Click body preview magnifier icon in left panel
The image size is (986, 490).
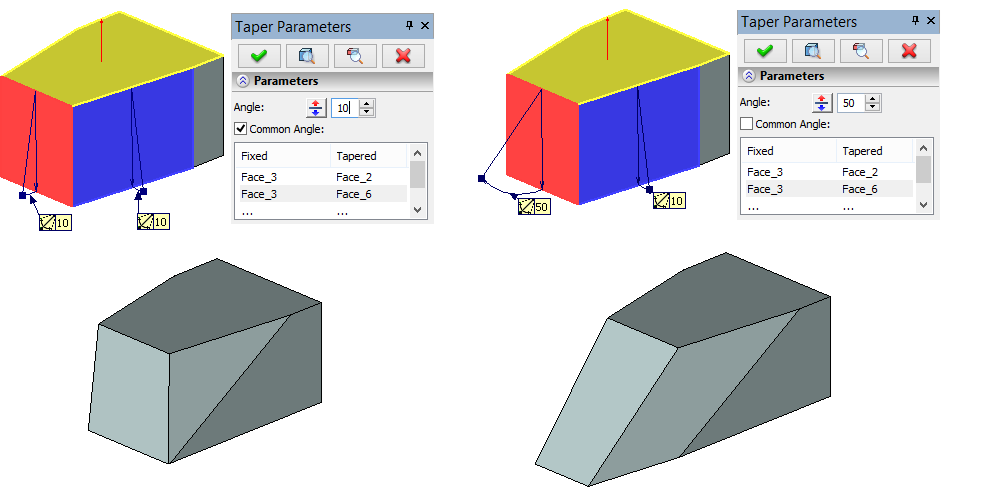(308, 55)
